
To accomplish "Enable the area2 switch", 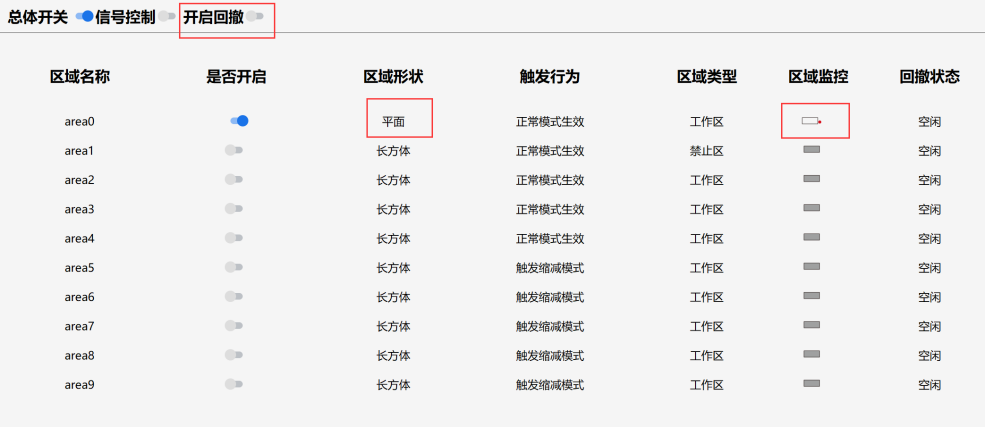I will click(x=234, y=180).
